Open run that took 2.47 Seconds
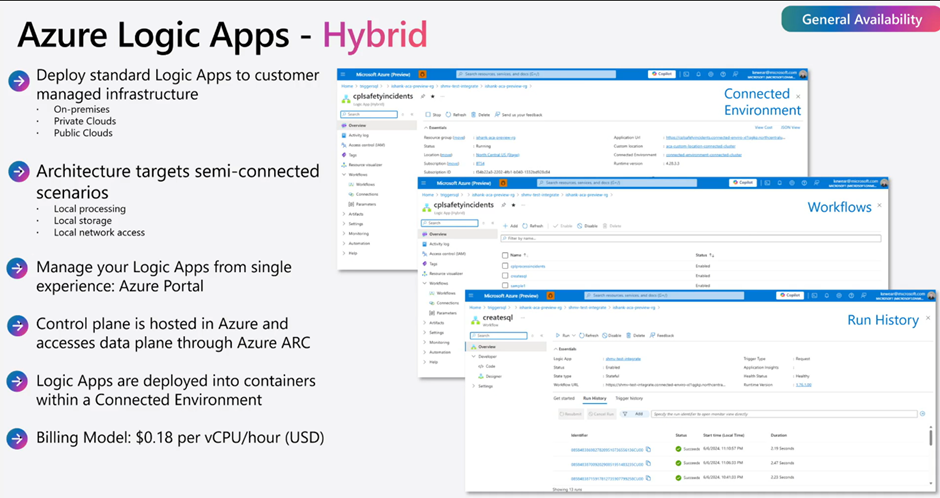This screenshot has width=940, height=498. 607,463
